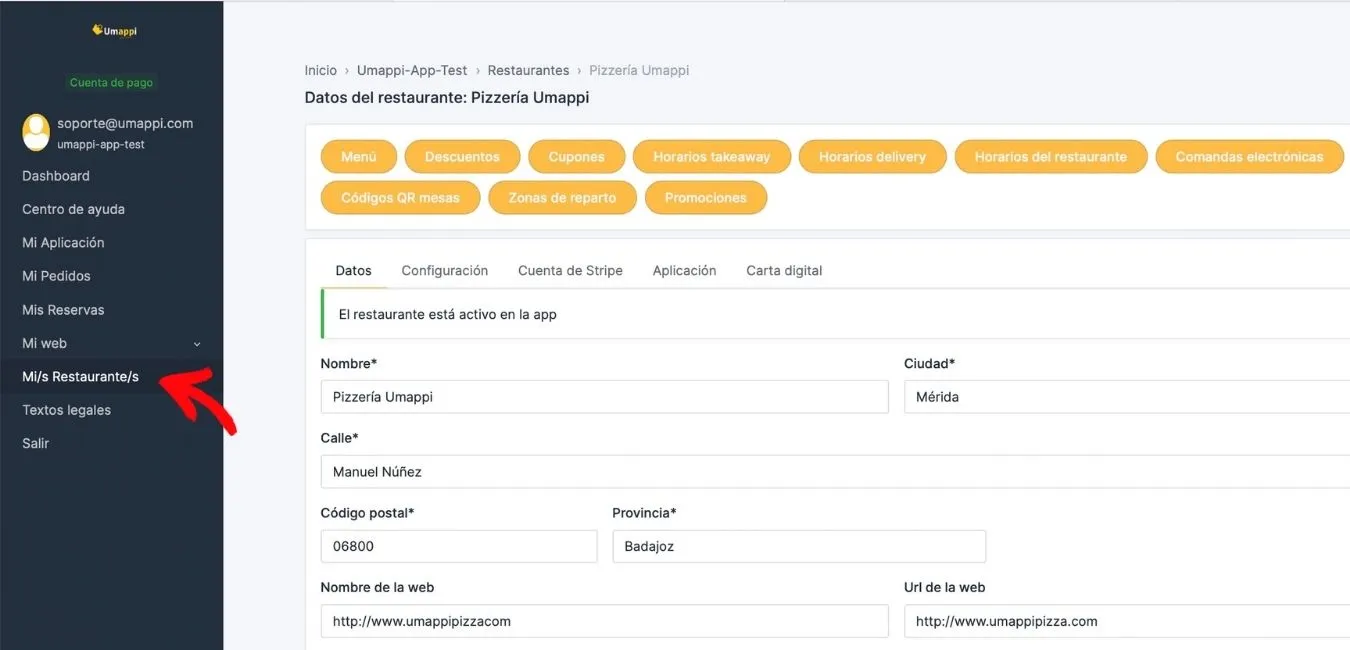Switch to the Cuenta de Stripe tab
Viewport: 1350px width, 650px height.
click(570, 271)
